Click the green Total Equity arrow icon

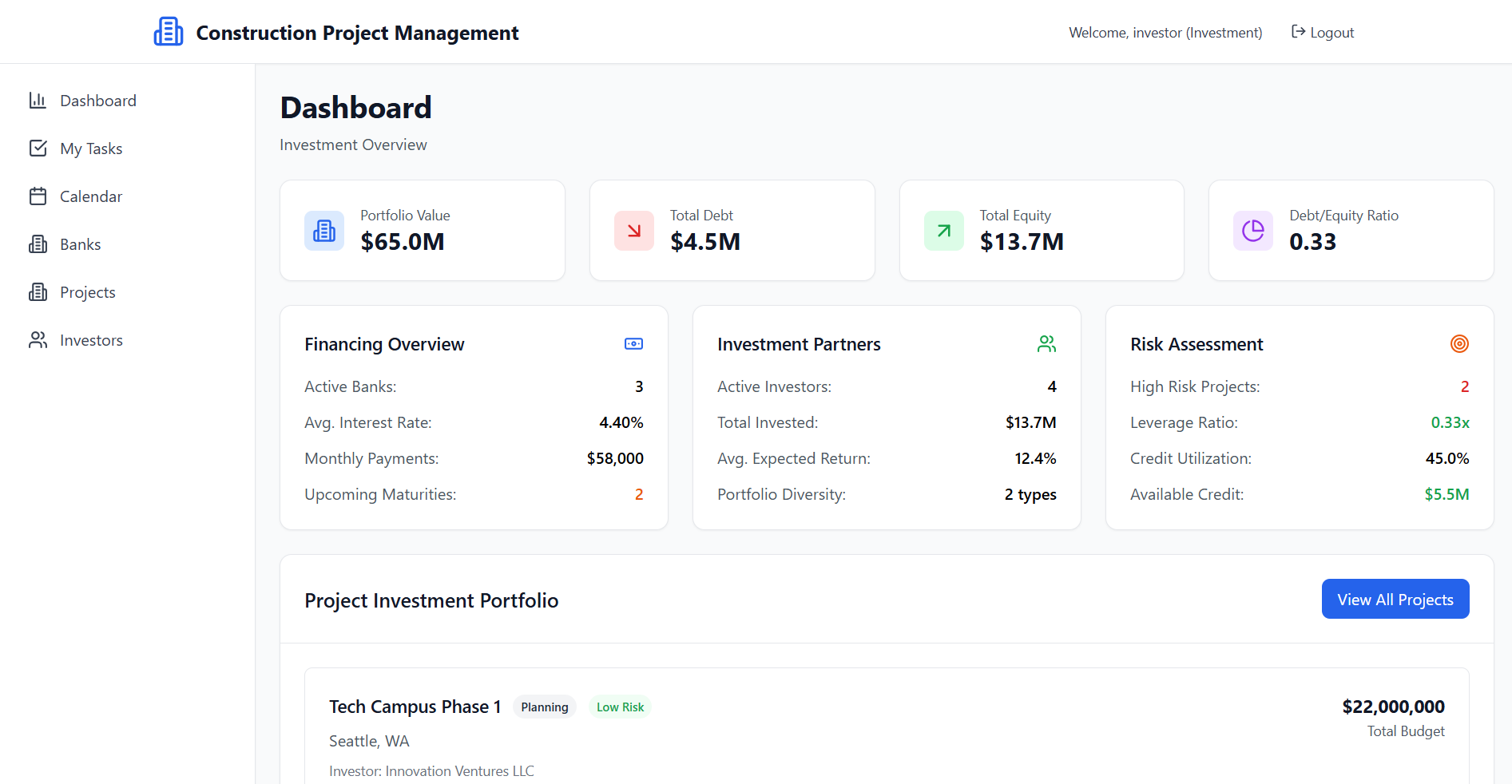coord(943,231)
